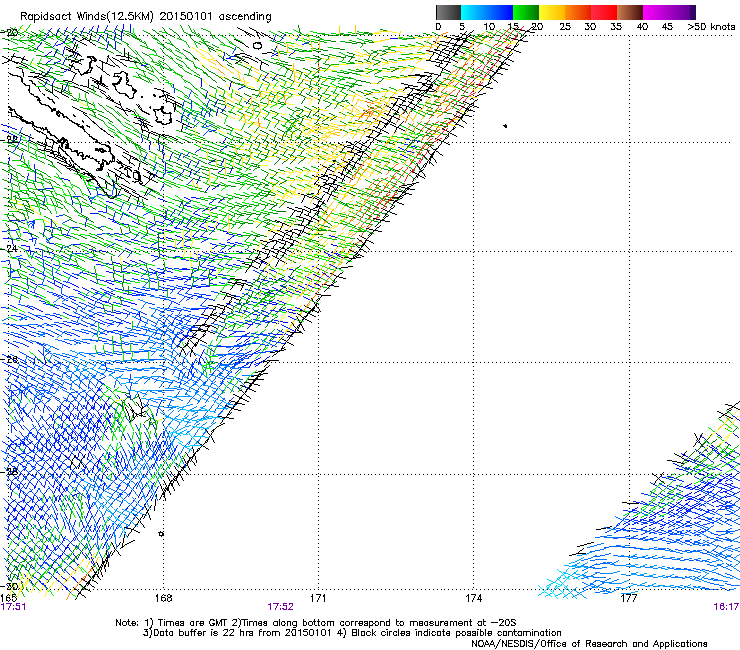This screenshot has height=650, width=740.
Task: Click the title 'Rapidscat Winds(12.5KM) 20150101 ascending'
Action: click(146, 17)
